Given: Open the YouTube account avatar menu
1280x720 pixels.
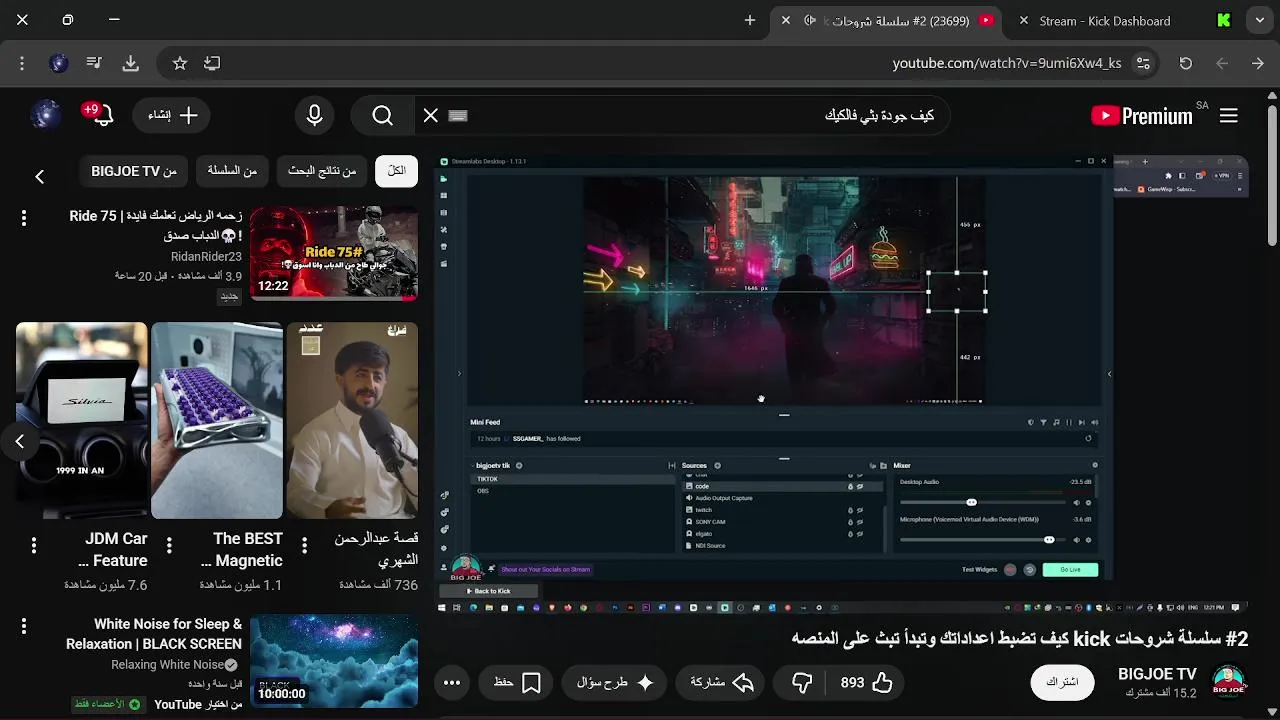Looking at the screenshot, I should pyautogui.click(x=45, y=115).
